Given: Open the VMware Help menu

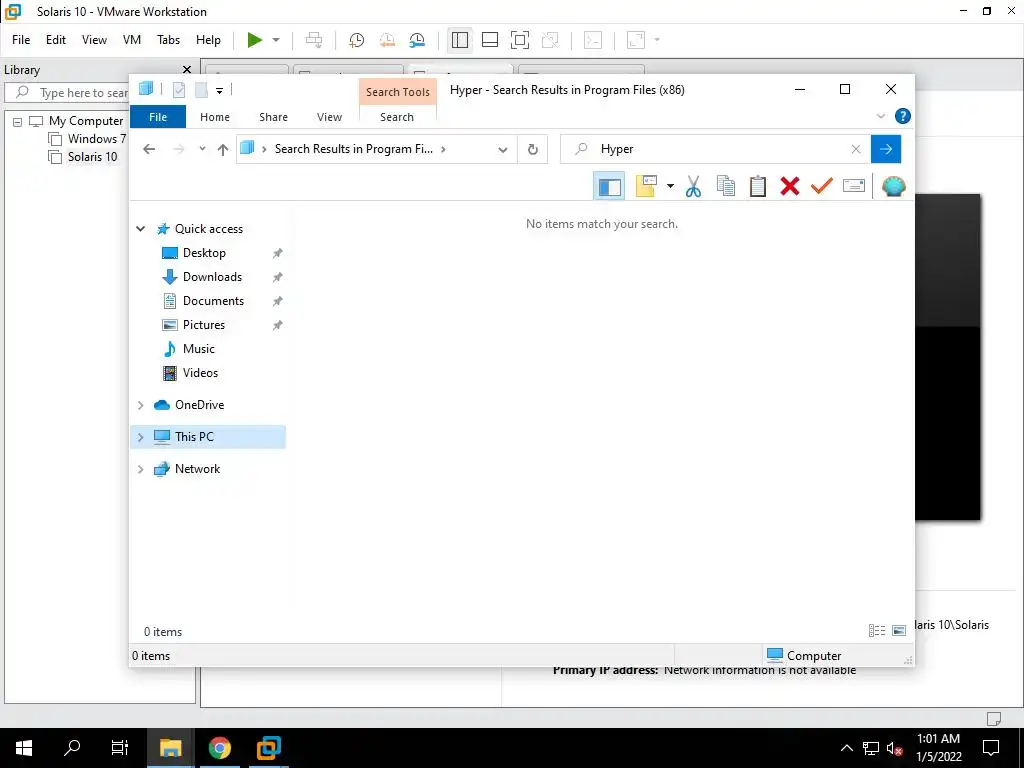Looking at the screenshot, I should (x=208, y=40).
